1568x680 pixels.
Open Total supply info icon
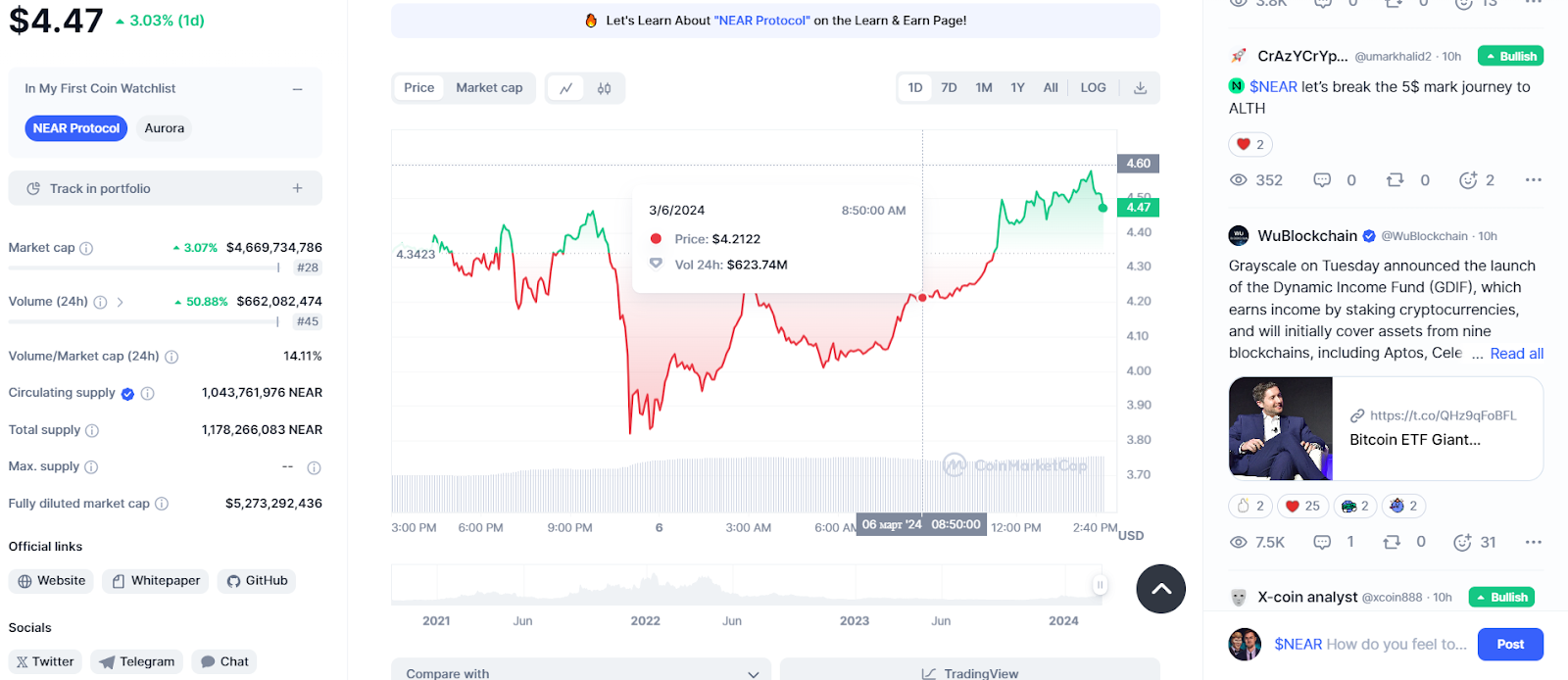(x=92, y=430)
